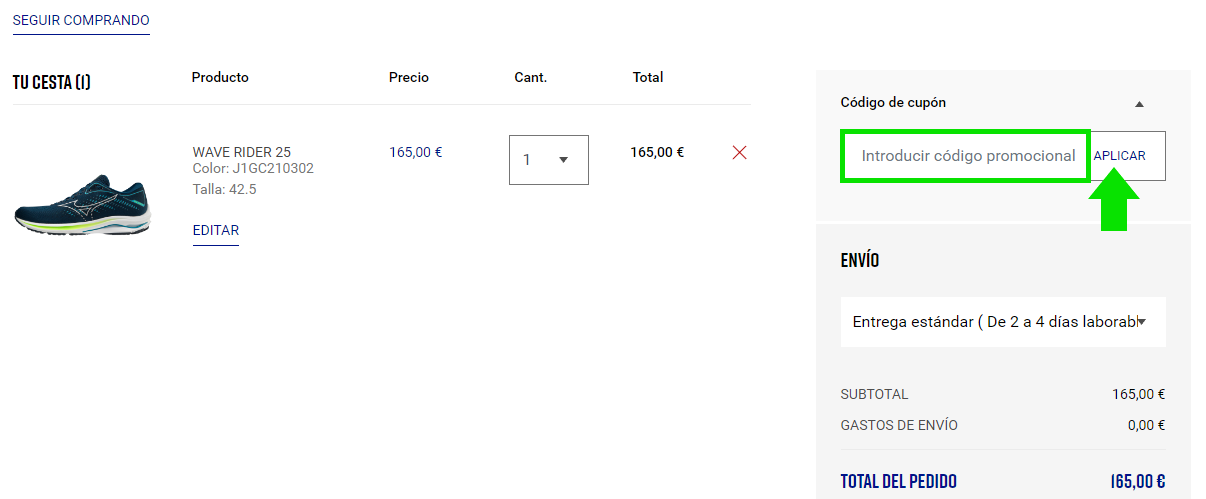Viewport: 1206px width, 499px height.
Task: Select the TU CESTA (1) heading
Action: coord(52,82)
